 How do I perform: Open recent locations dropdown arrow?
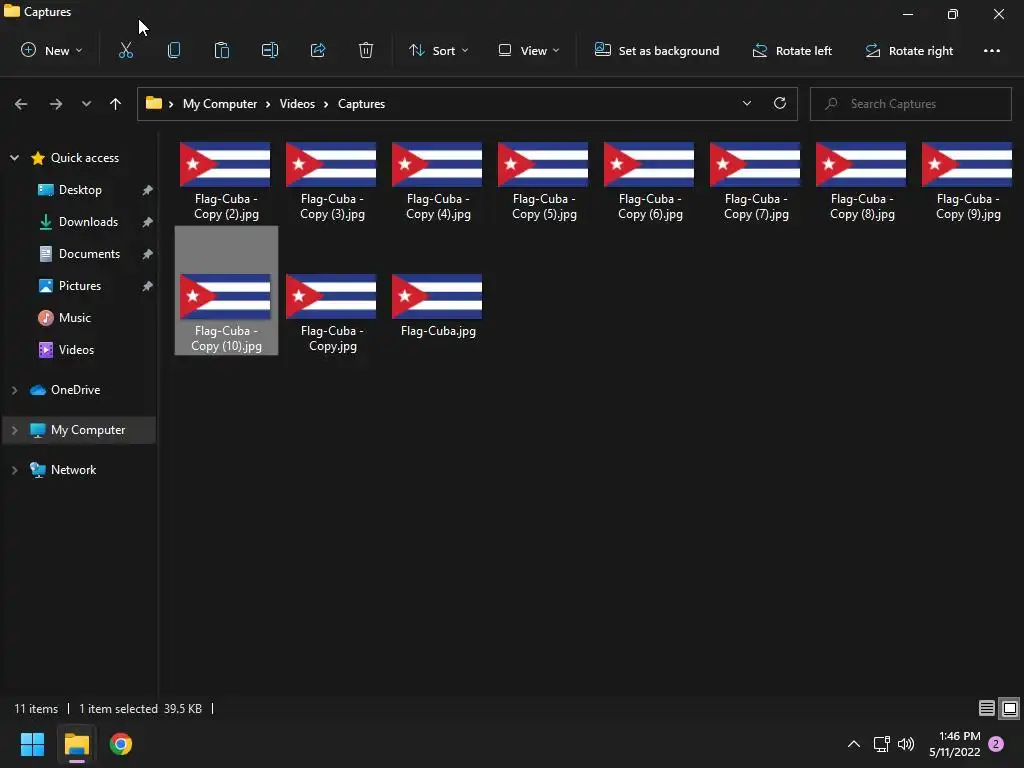(86, 104)
